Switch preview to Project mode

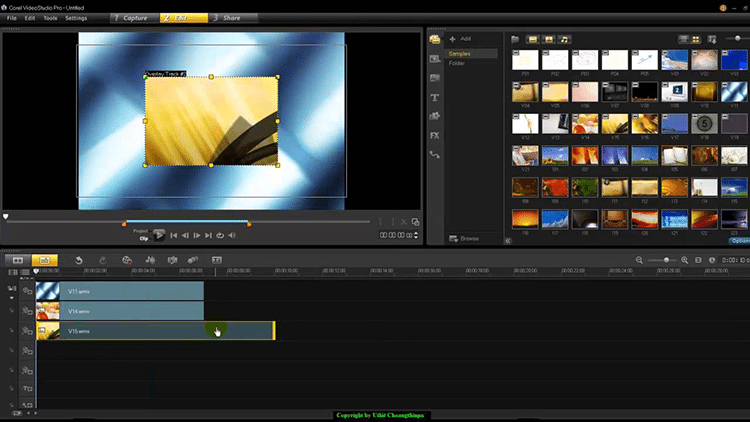(141, 231)
